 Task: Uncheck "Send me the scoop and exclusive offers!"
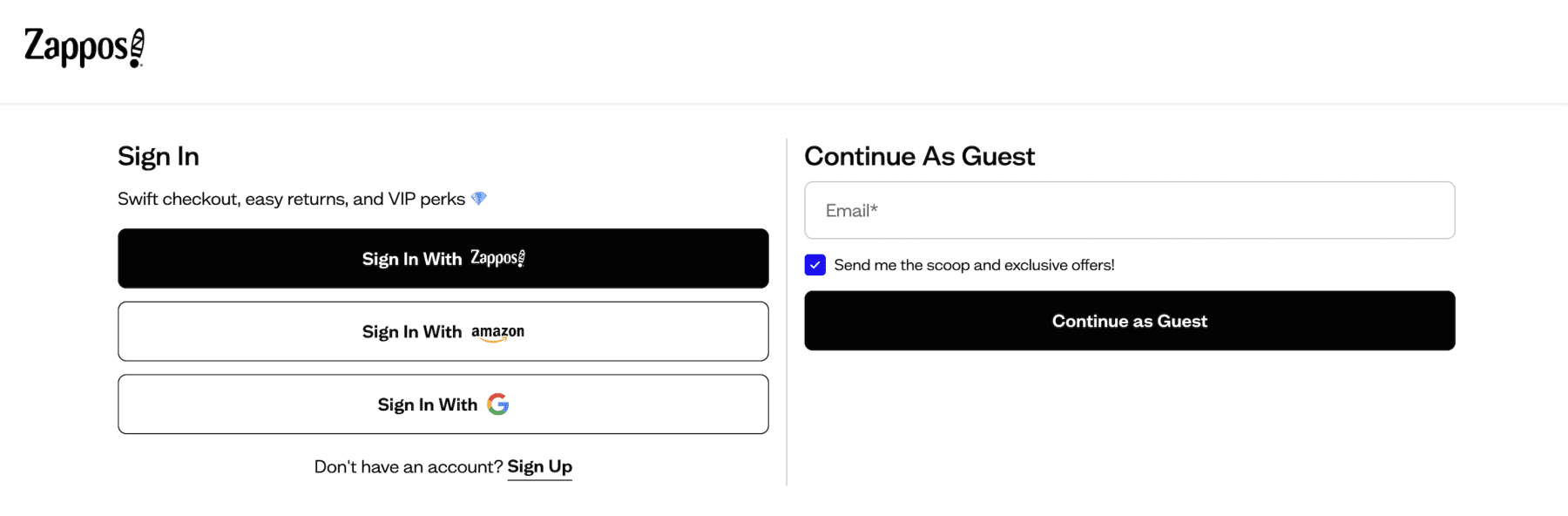click(814, 265)
